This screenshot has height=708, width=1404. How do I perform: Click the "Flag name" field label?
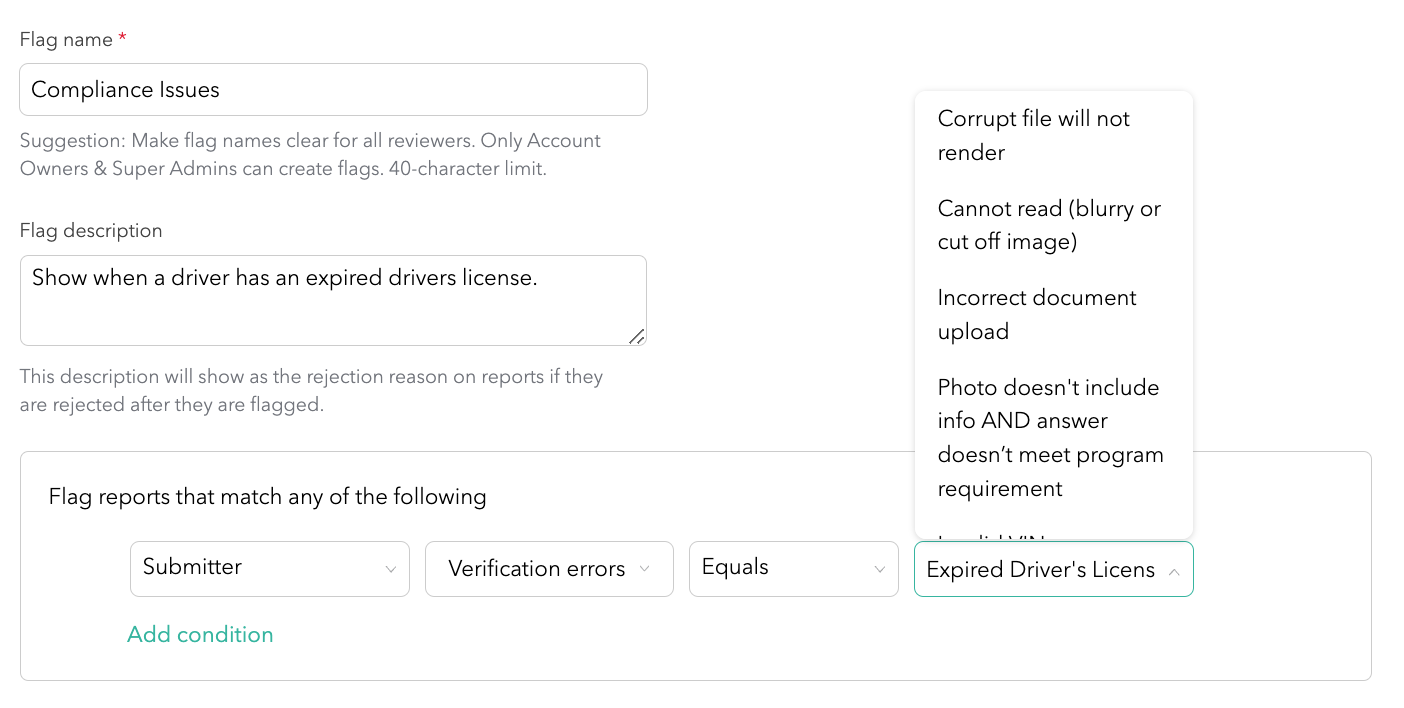pyautogui.click(x=66, y=40)
